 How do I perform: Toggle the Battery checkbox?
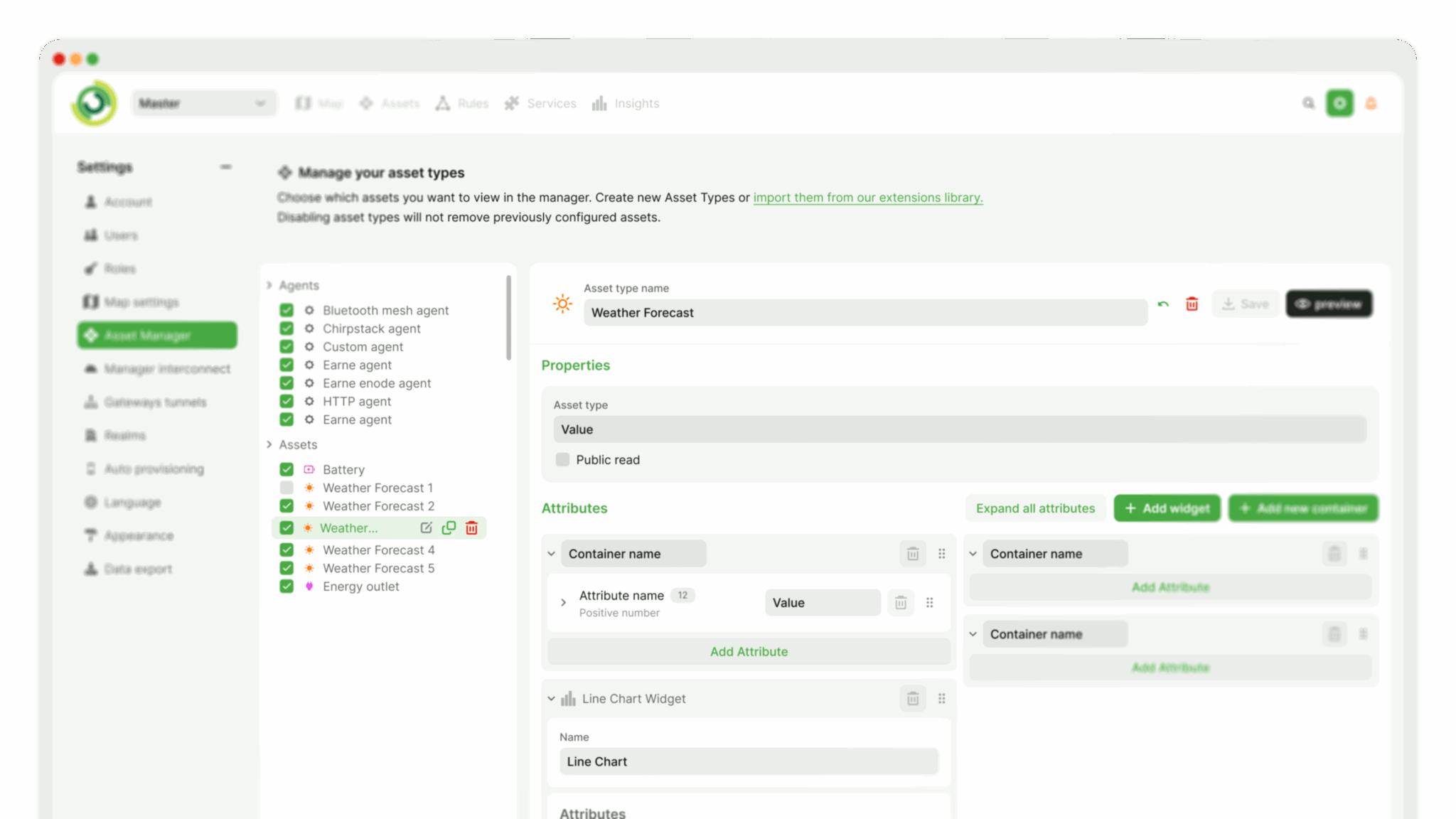click(x=287, y=470)
